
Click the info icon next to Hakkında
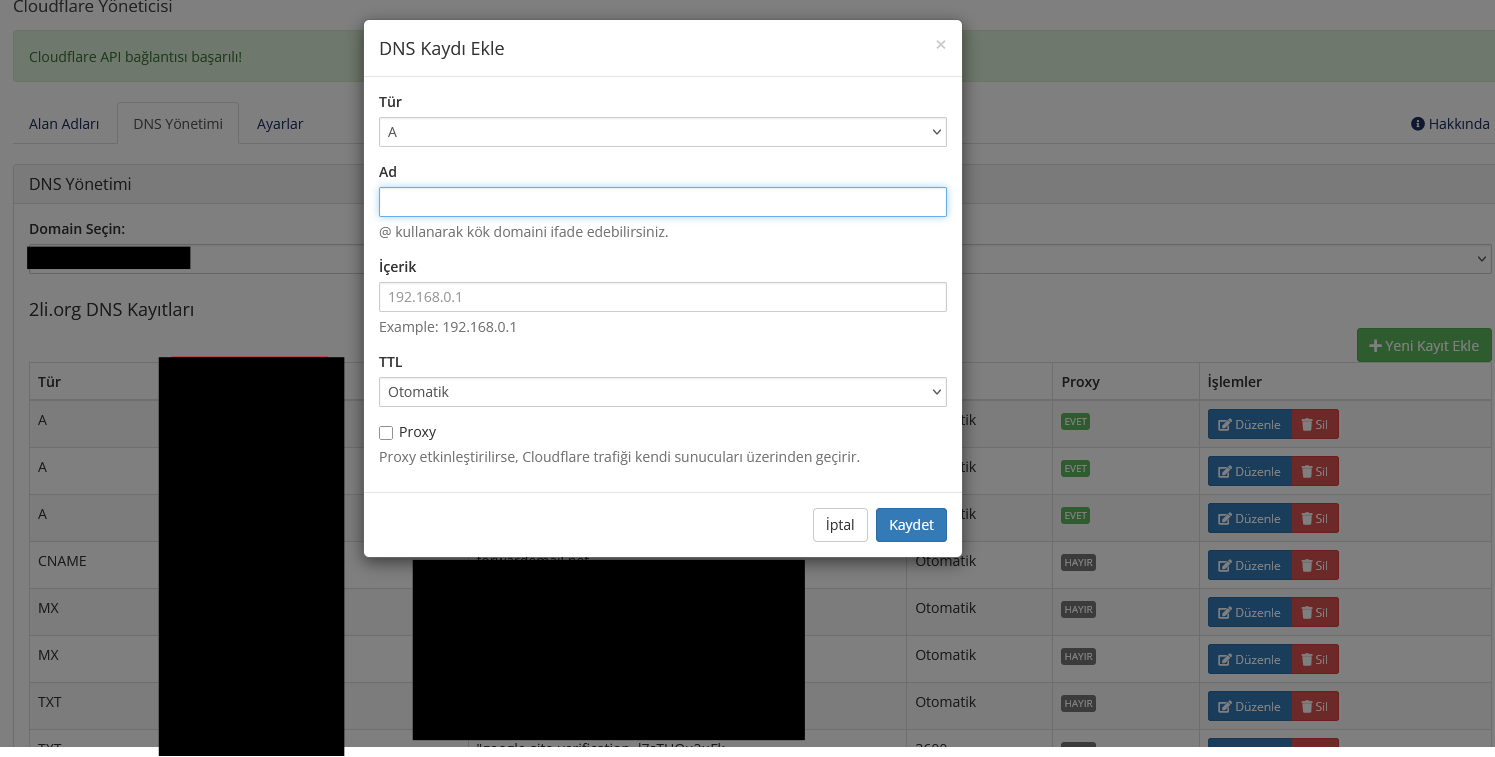pyautogui.click(x=1417, y=123)
